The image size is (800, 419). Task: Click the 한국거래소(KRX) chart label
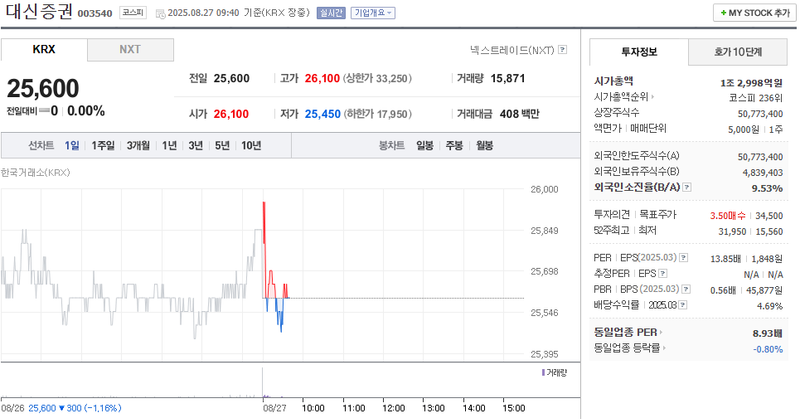35,172
